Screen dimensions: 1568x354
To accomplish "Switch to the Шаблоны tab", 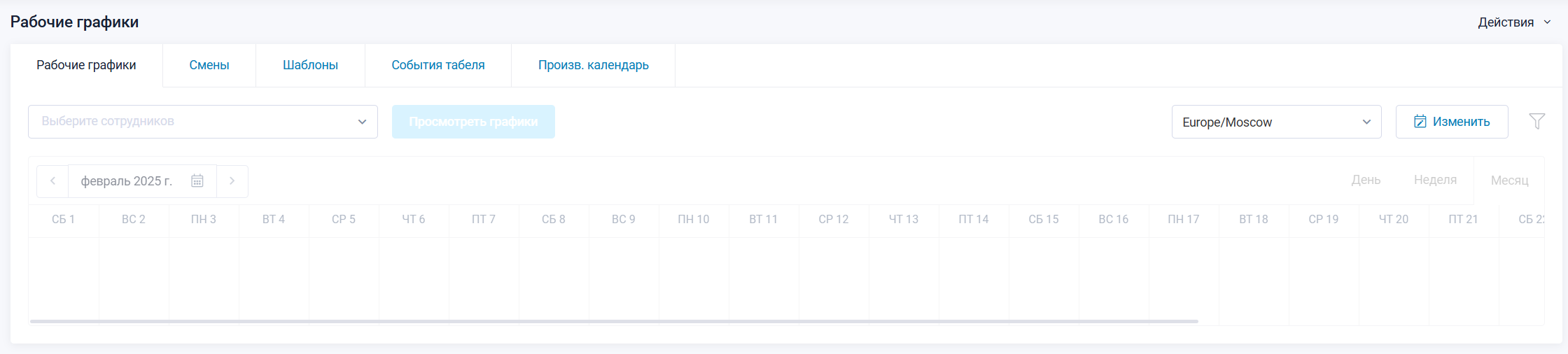I will [310, 65].
